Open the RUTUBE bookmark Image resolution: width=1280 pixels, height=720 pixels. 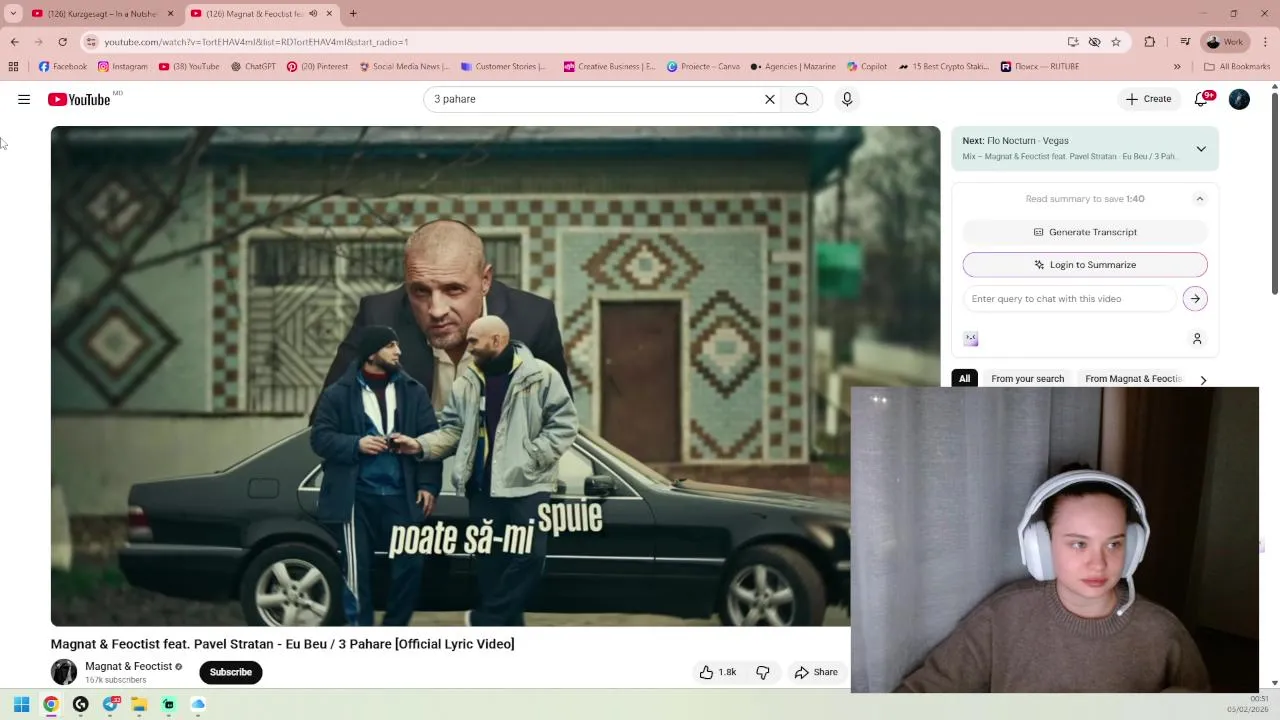pos(1040,67)
